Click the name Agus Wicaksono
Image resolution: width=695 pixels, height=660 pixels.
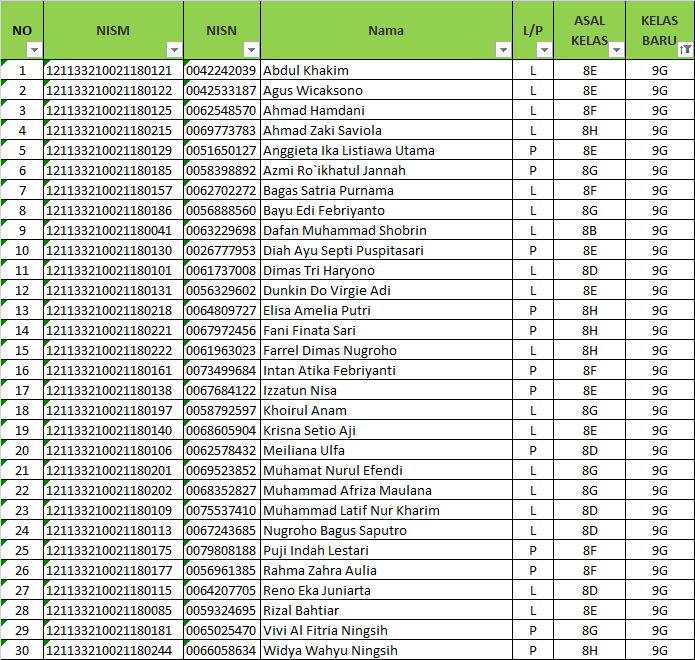coord(313,90)
